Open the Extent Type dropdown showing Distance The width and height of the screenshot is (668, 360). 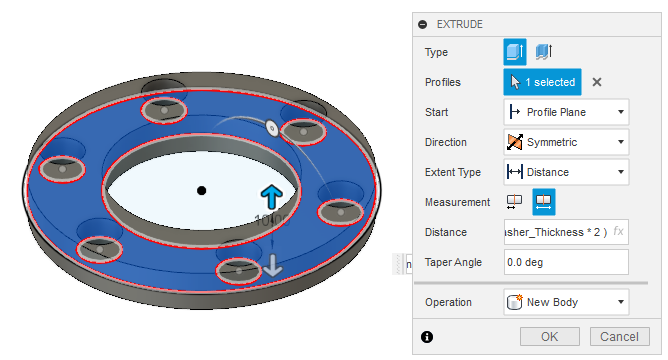[x=566, y=172]
